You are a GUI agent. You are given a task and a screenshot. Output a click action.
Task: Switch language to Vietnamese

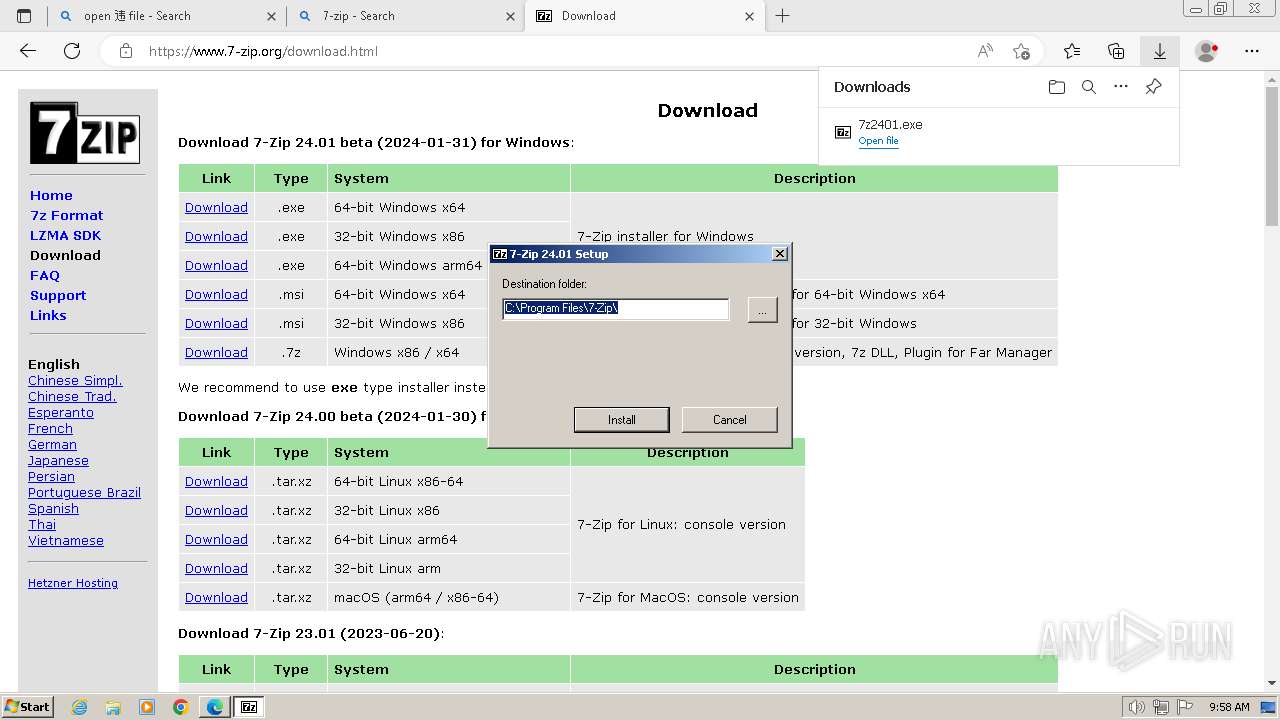pos(66,541)
